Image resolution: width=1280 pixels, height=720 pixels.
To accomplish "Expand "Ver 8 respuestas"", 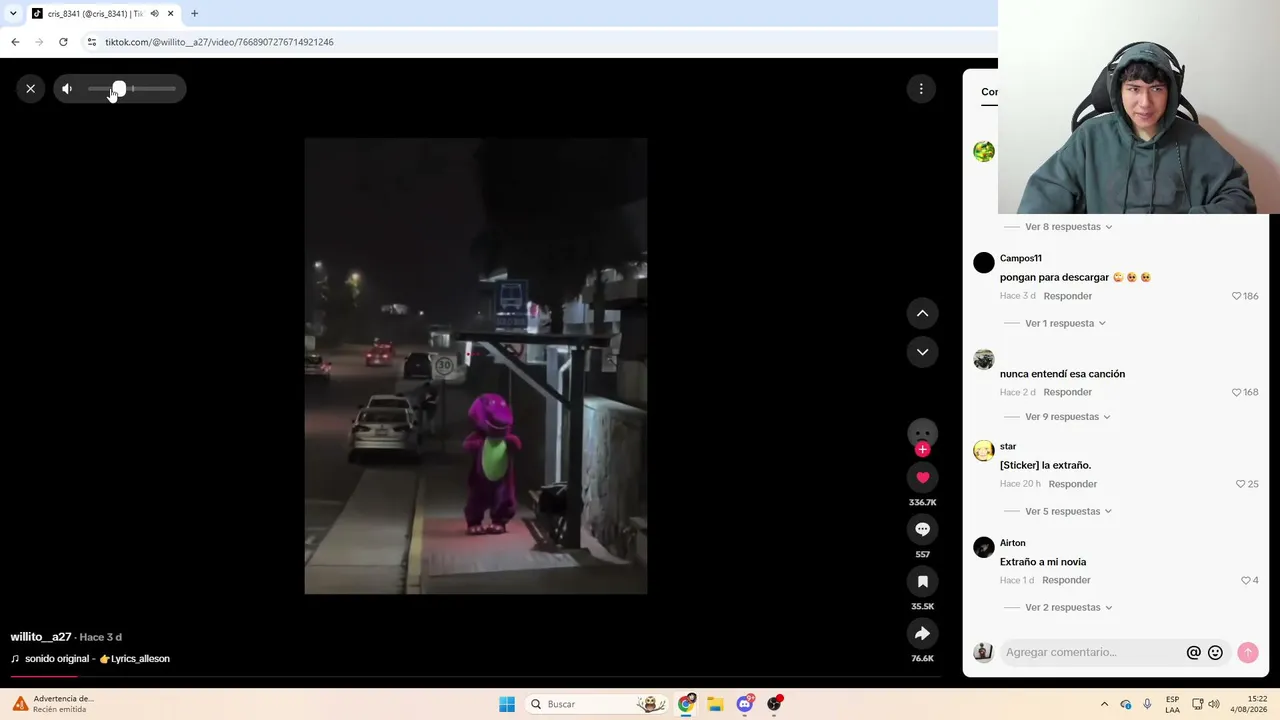I will click(x=1068, y=227).
